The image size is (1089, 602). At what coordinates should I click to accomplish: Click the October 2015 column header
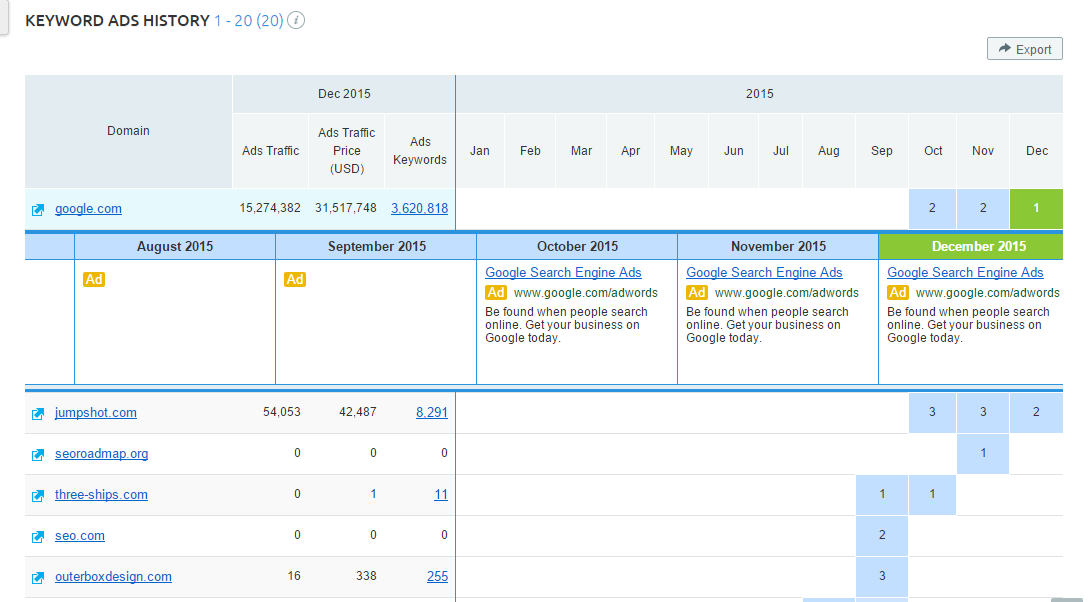(x=577, y=246)
